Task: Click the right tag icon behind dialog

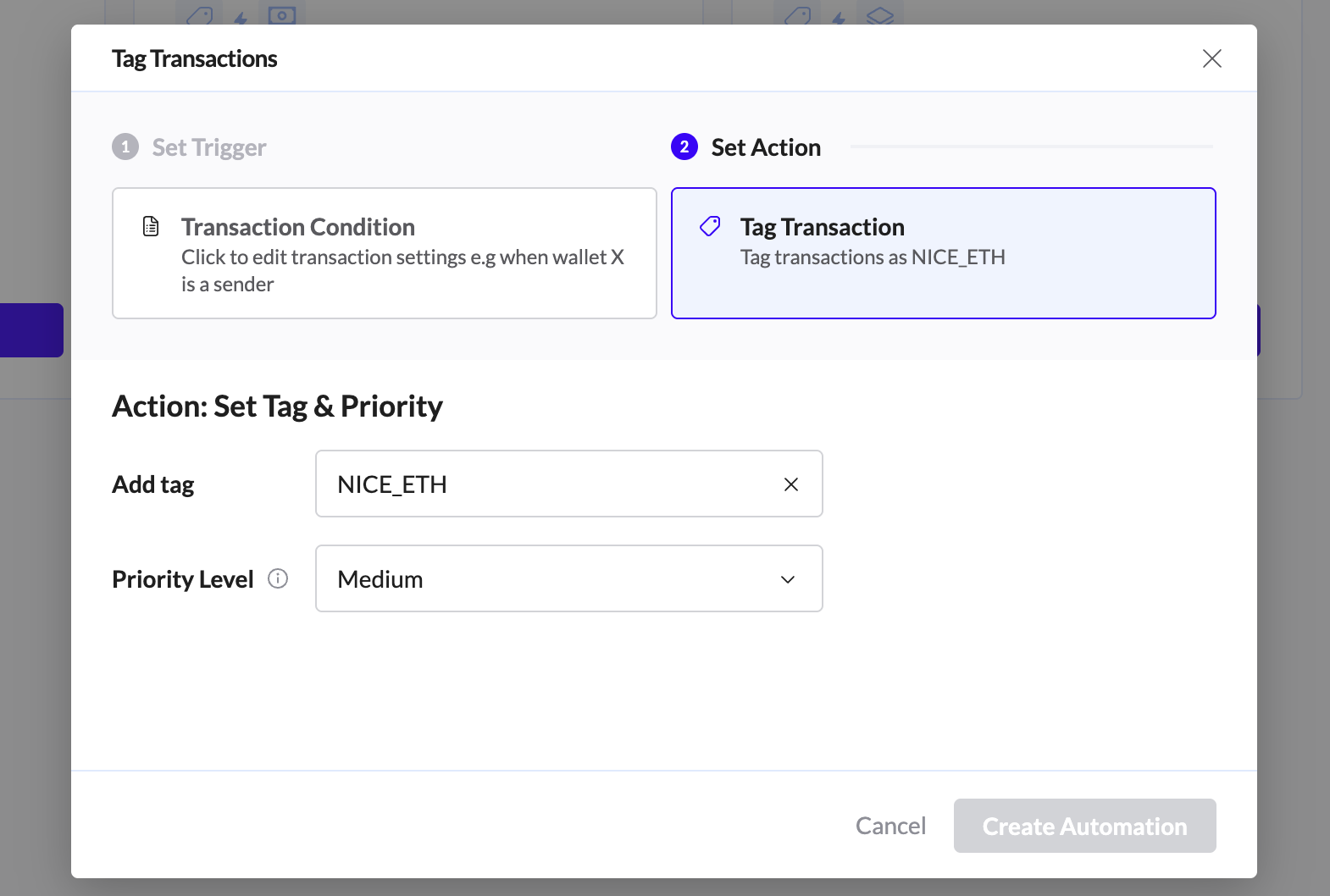Action: [x=798, y=15]
